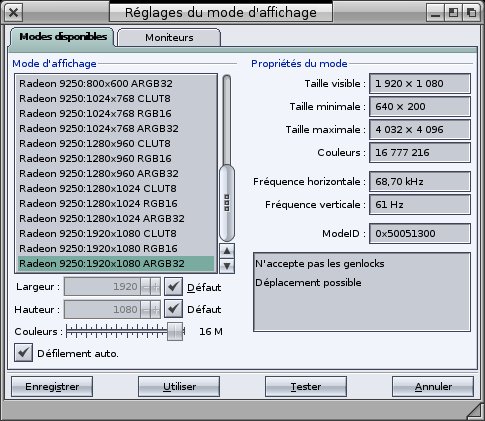Click the titlebar depth gadget
485x421 pixels.
pos(471,12)
